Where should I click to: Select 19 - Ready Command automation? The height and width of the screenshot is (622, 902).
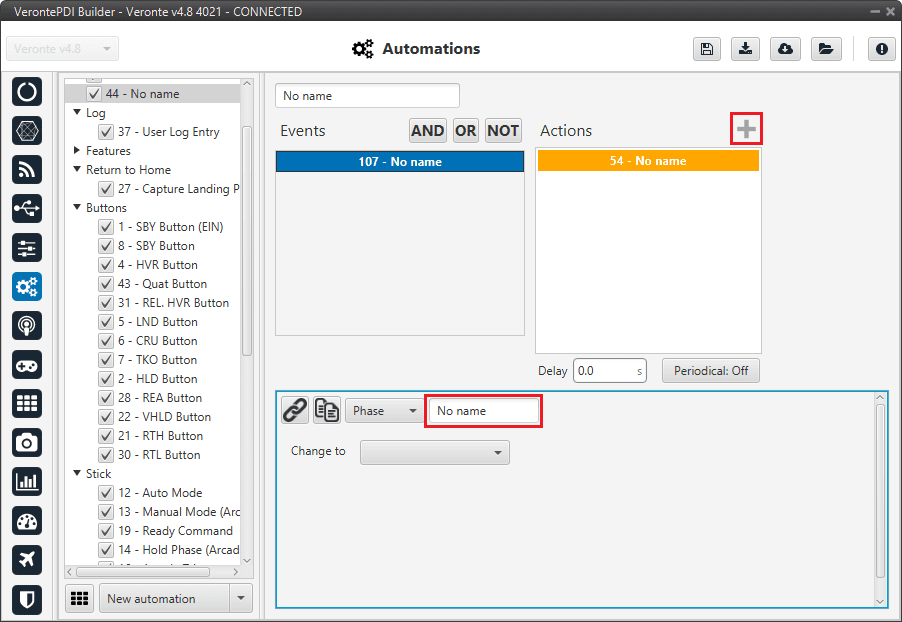(x=175, y=531)
